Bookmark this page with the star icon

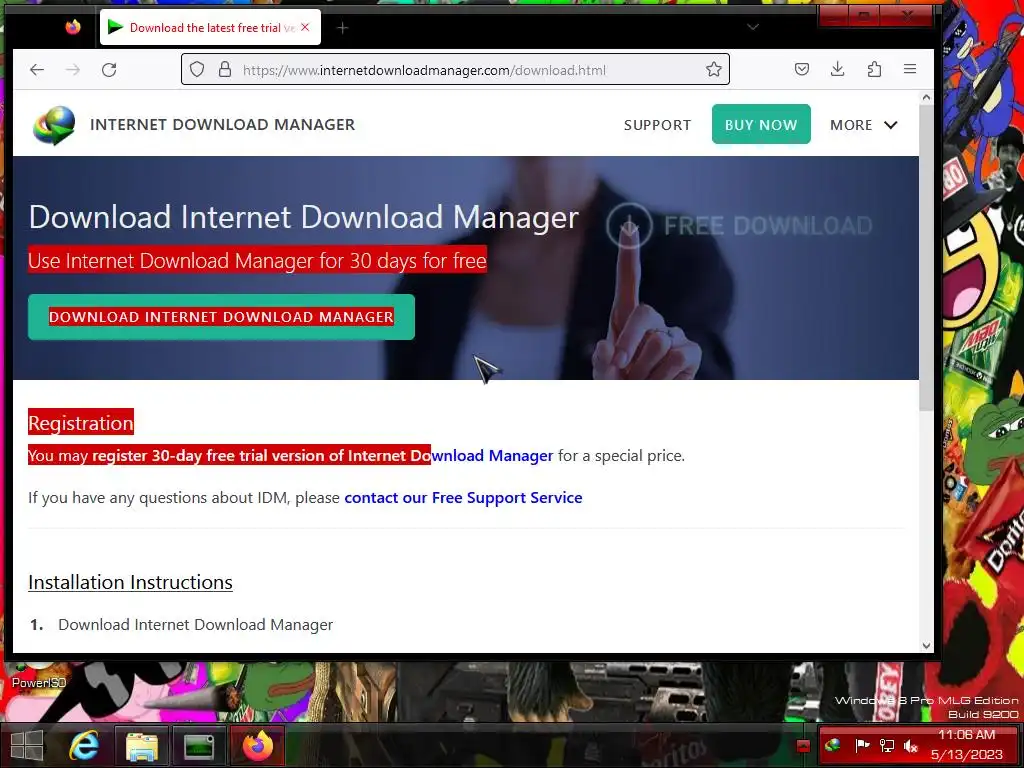tap(714, 69)
